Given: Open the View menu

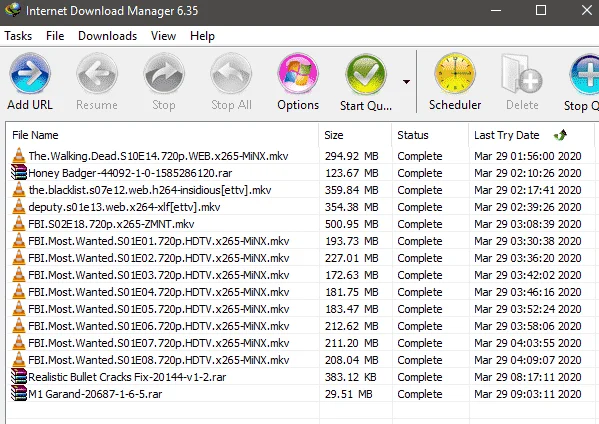Looking at the screenshot, I should (163, 36).
